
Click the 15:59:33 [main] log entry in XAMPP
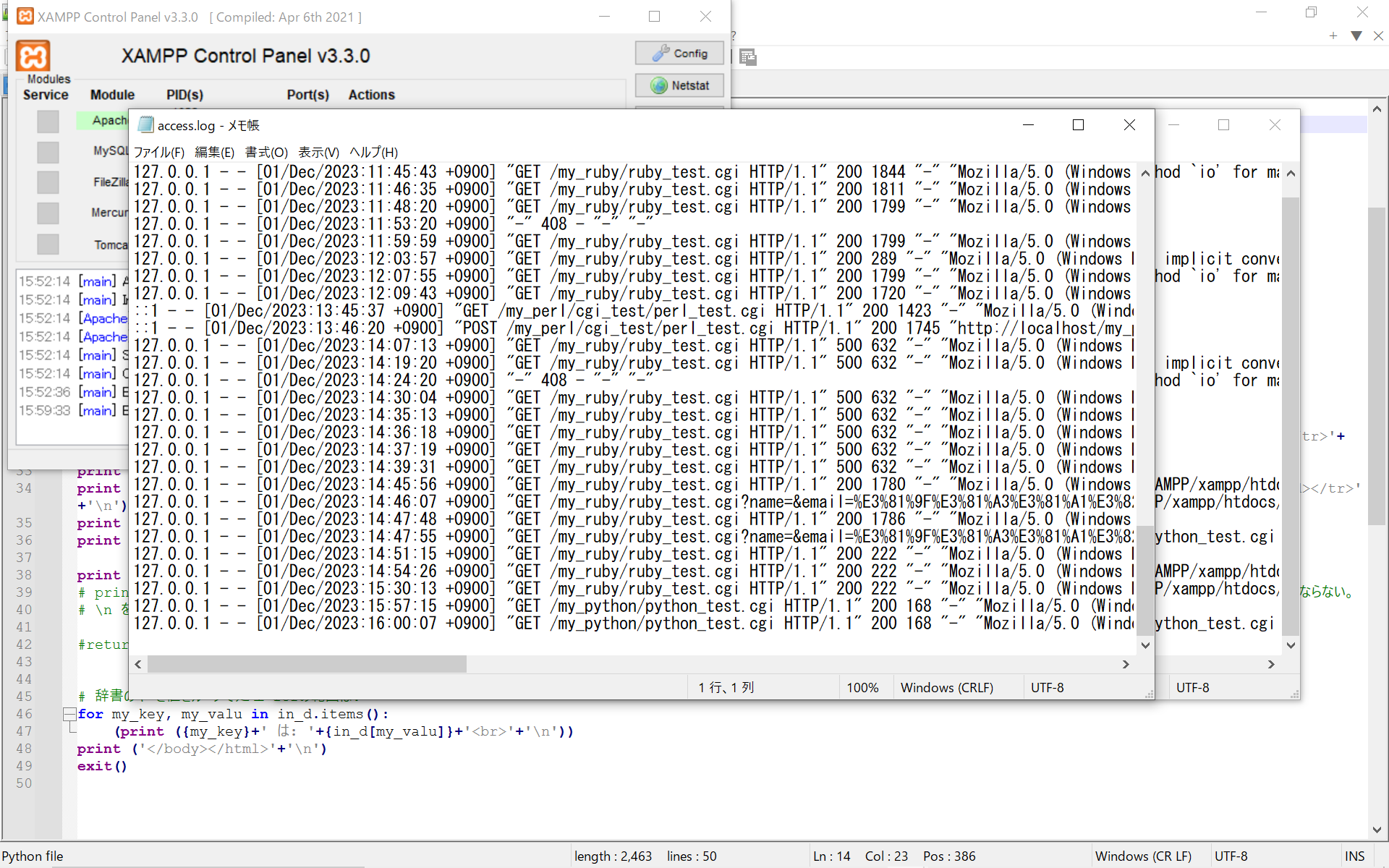pos(73,411)
